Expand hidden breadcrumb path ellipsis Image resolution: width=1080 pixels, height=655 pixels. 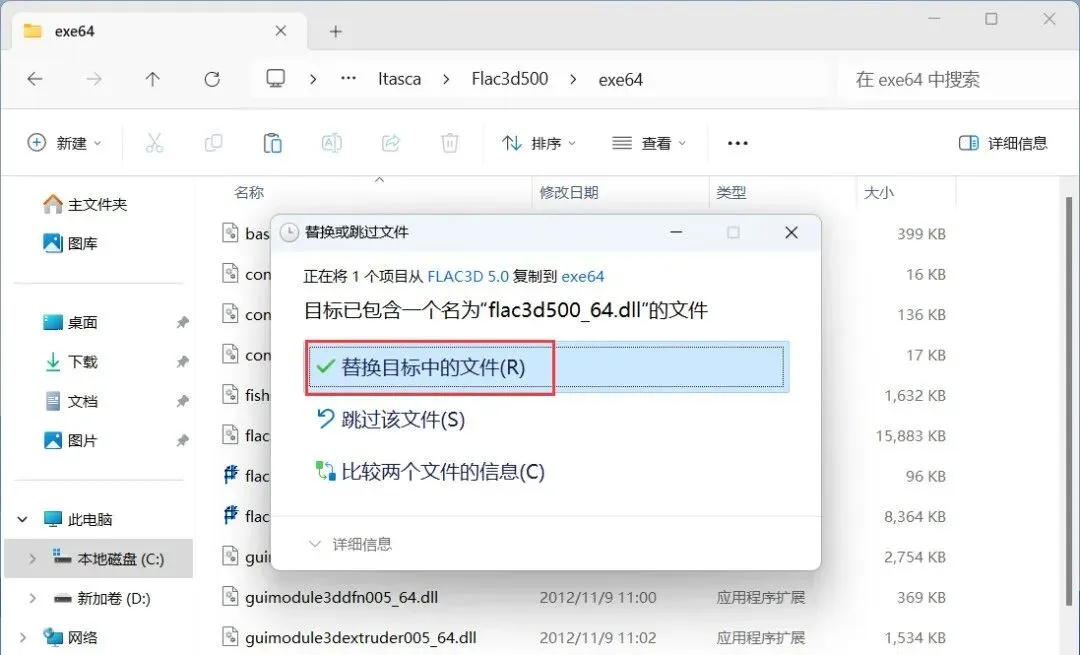349,79
